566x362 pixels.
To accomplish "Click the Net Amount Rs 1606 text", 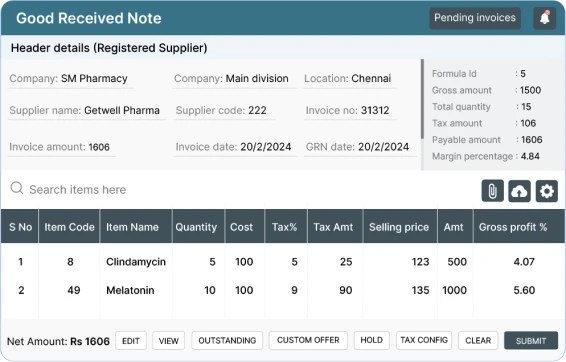I will coord(58,341).
